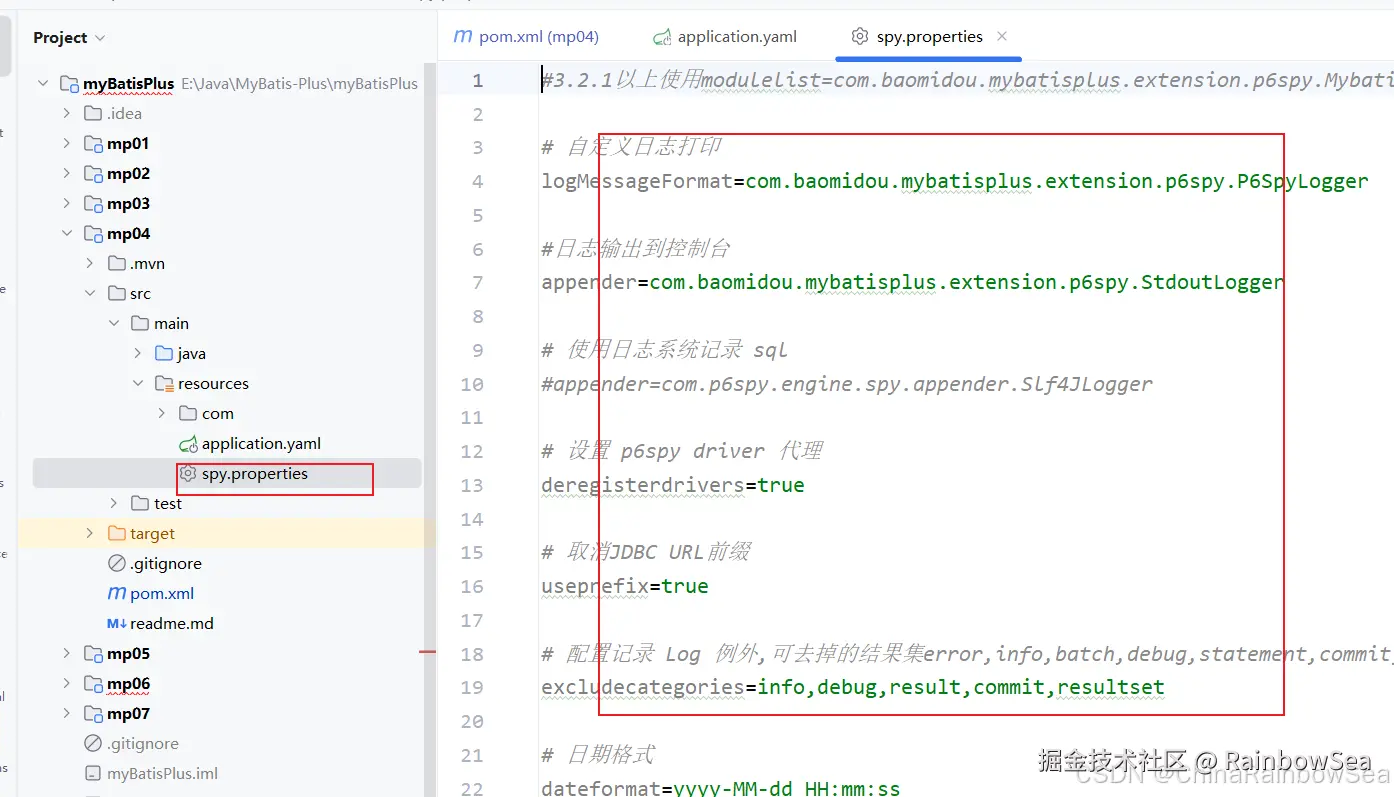Collapse the main folder
The height and width of the screenshot is (797, 1394).
click(114, 323)
